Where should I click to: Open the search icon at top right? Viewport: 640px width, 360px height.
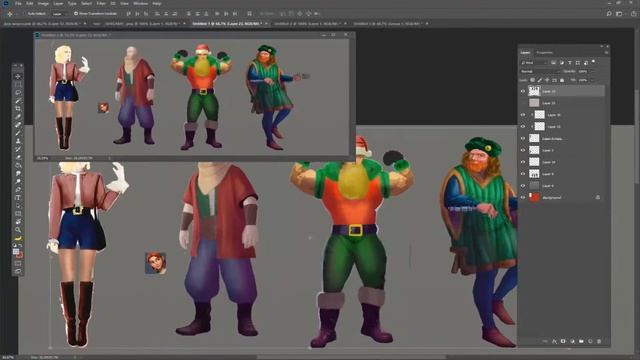point(609,13)
